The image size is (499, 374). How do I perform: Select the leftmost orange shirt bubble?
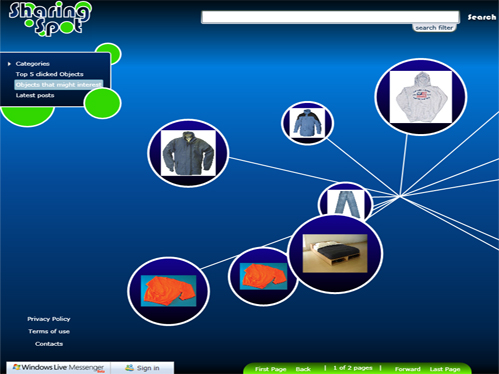click(168, 291)
